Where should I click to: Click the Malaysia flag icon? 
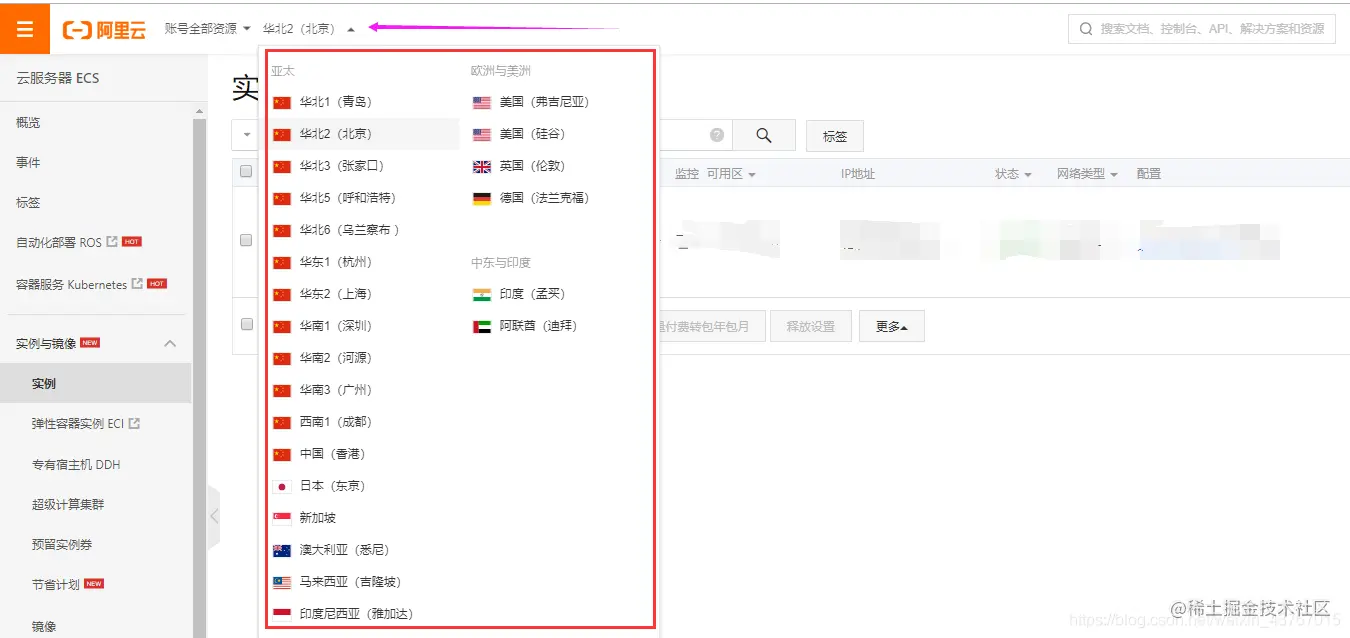pyautogui.click(x=282, y=582)
